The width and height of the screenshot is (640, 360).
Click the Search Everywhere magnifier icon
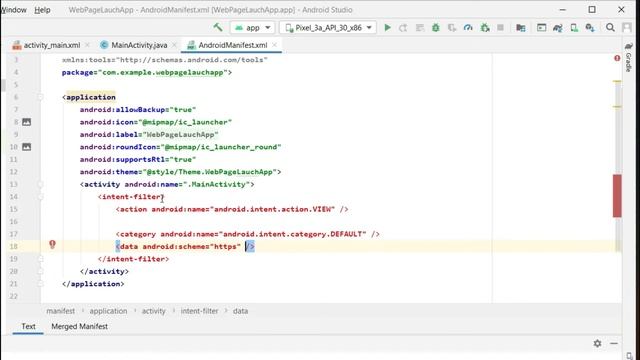point(610,27)
